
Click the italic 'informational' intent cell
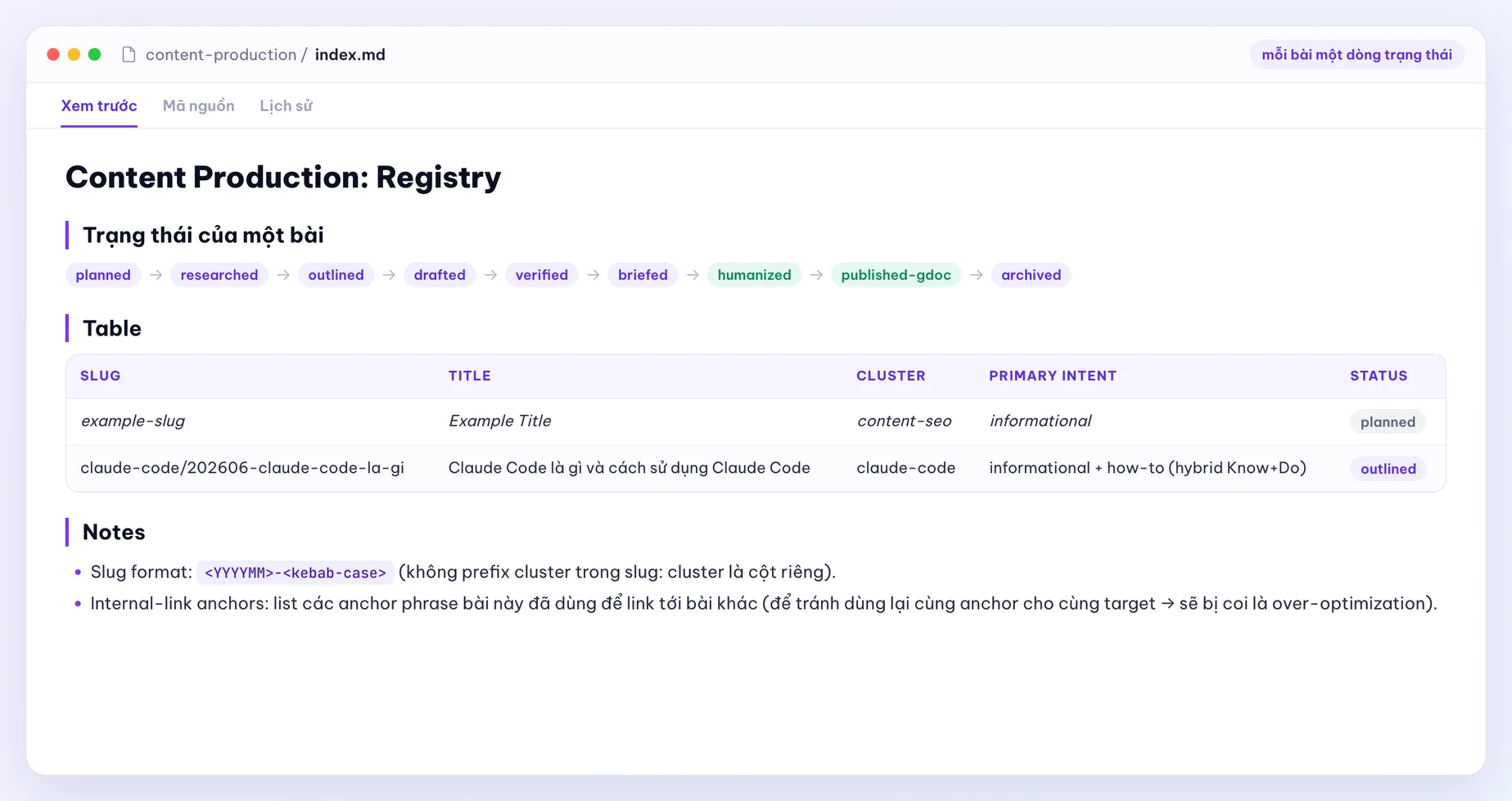tap(1040, 421)
